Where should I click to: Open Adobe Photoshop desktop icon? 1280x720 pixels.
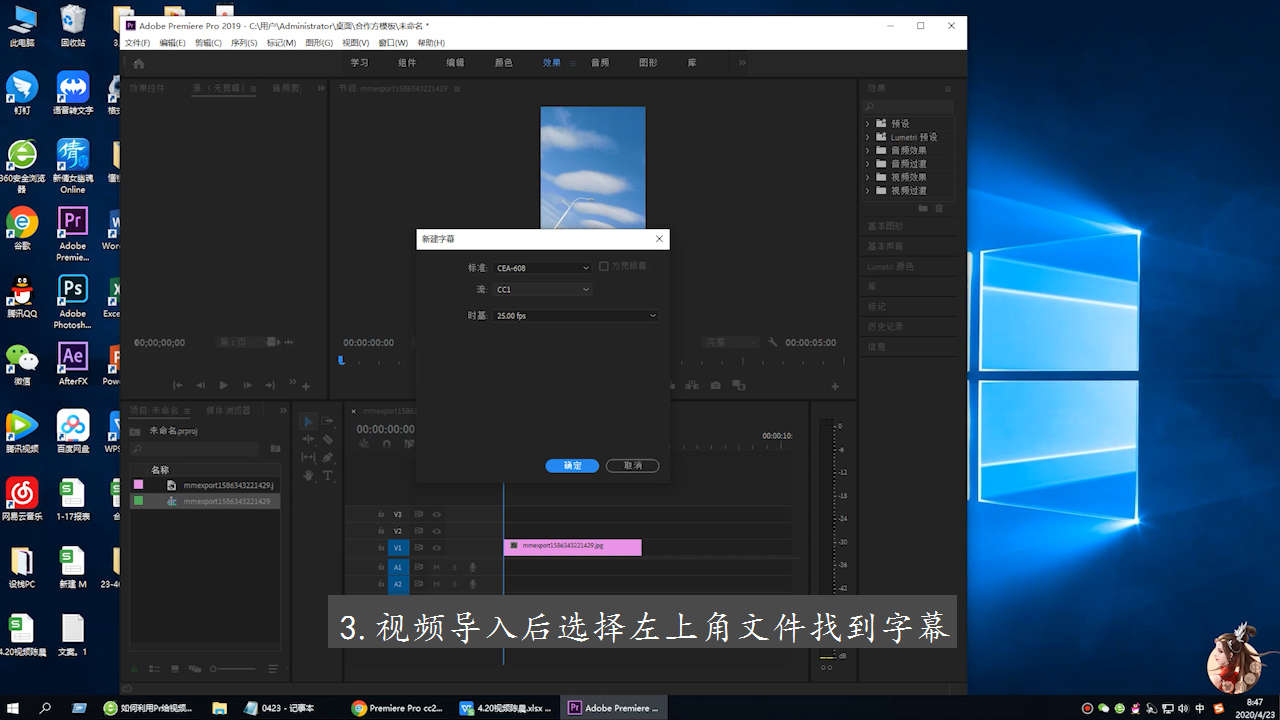pyautogui.click(x=72, y=301)
